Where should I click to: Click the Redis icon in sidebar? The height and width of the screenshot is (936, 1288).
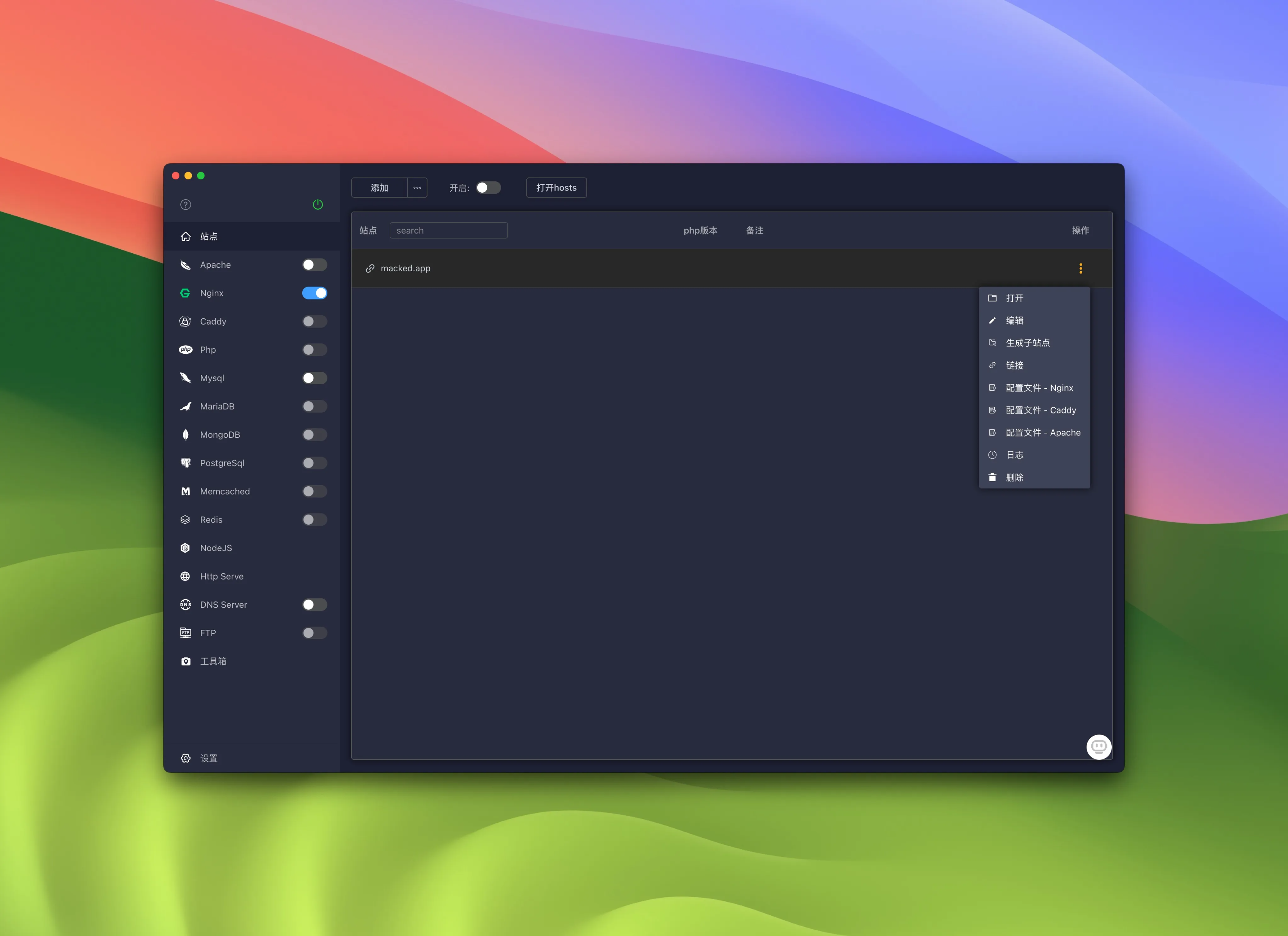pyautogui.click(x=185, y=520)
